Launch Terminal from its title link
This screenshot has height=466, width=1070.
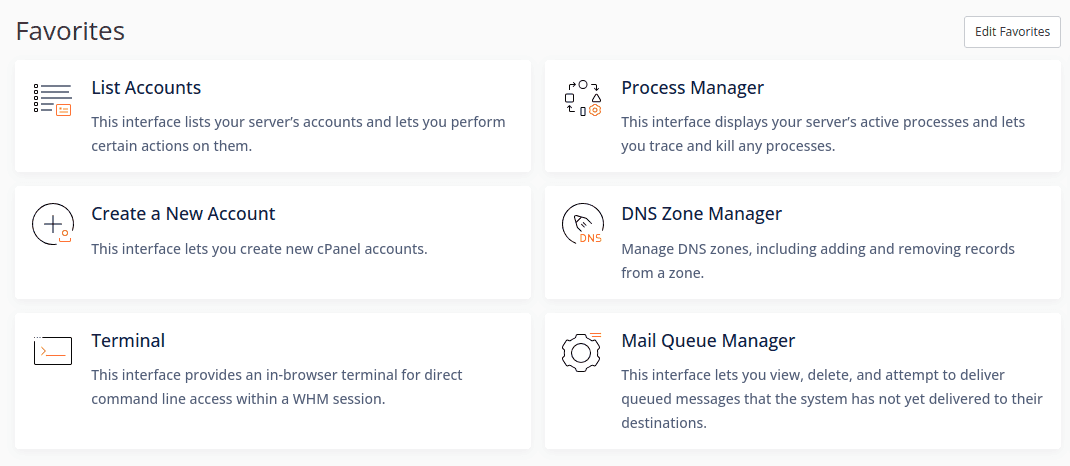[x=128, y=341]
